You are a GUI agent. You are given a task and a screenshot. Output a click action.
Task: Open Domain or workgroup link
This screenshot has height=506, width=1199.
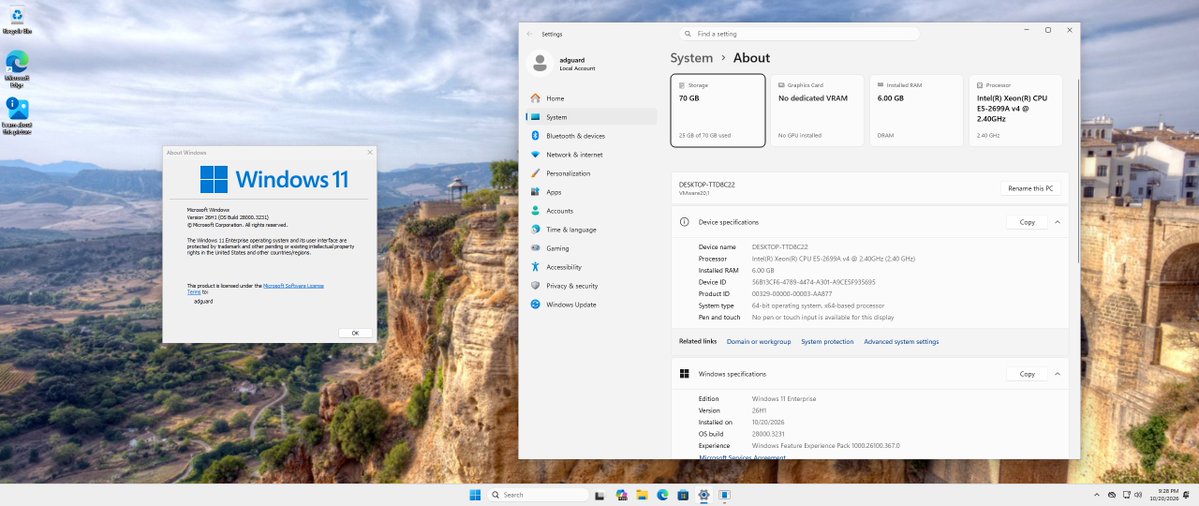pyautogui.click(x=759, y=342)
